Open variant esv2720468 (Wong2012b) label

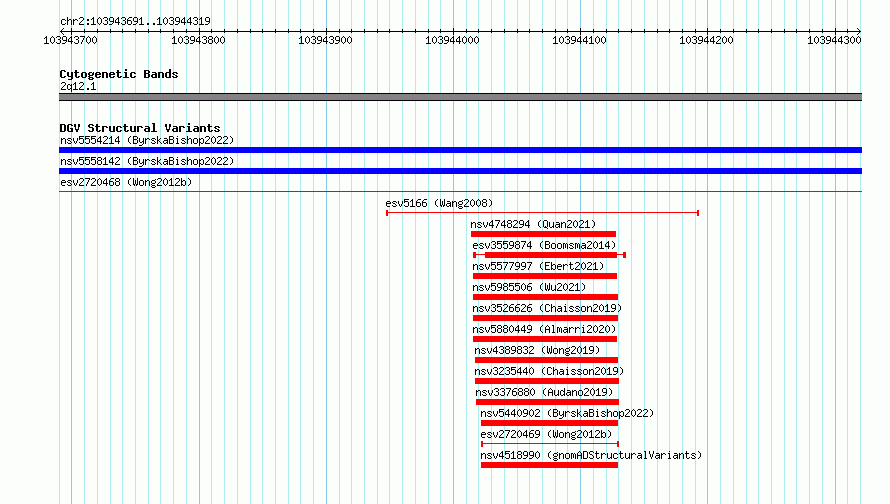(x=126, y=182)
